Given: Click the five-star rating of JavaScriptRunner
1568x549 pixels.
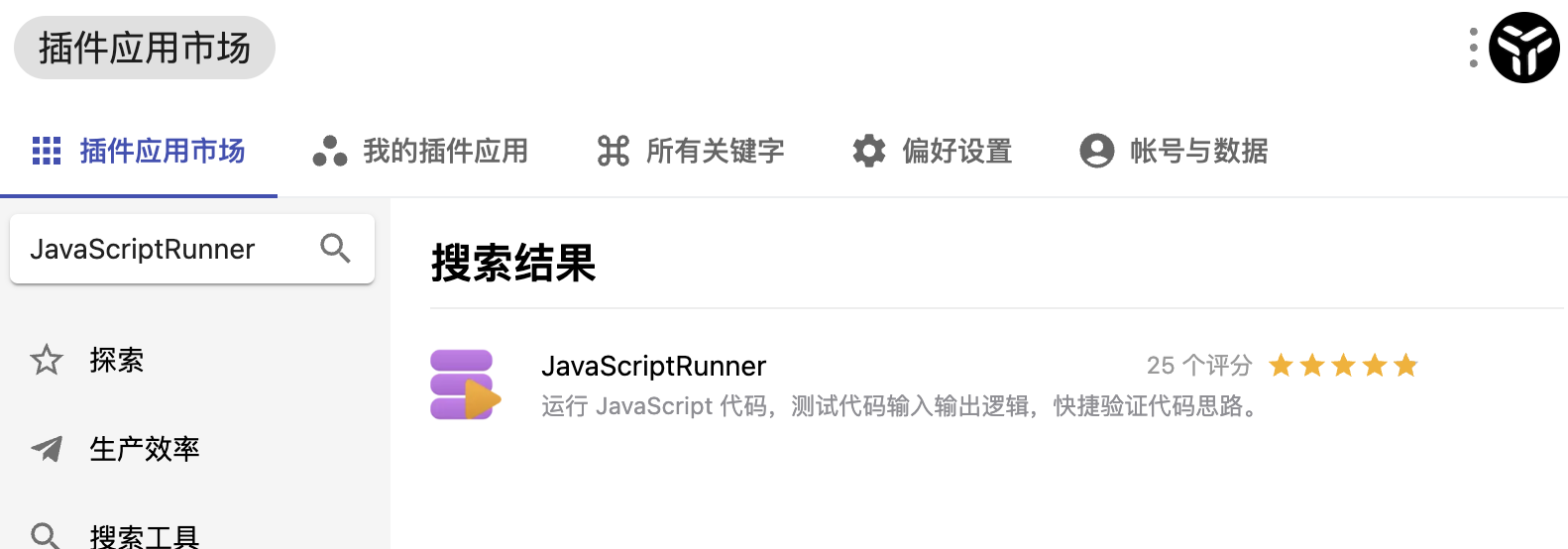Looking at the screenshot, I should (1343, 366).
